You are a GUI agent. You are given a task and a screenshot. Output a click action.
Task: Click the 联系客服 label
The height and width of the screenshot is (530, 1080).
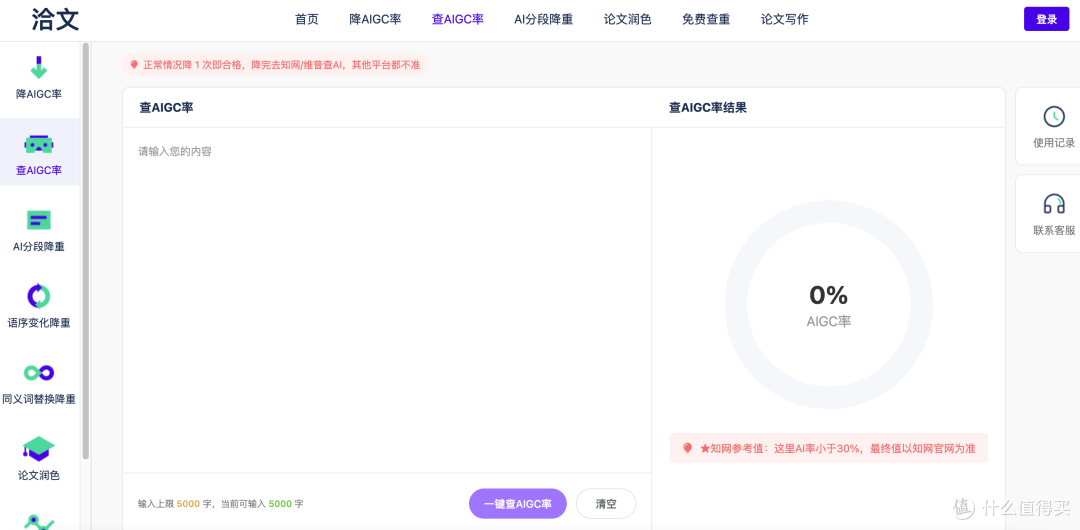1054,231
